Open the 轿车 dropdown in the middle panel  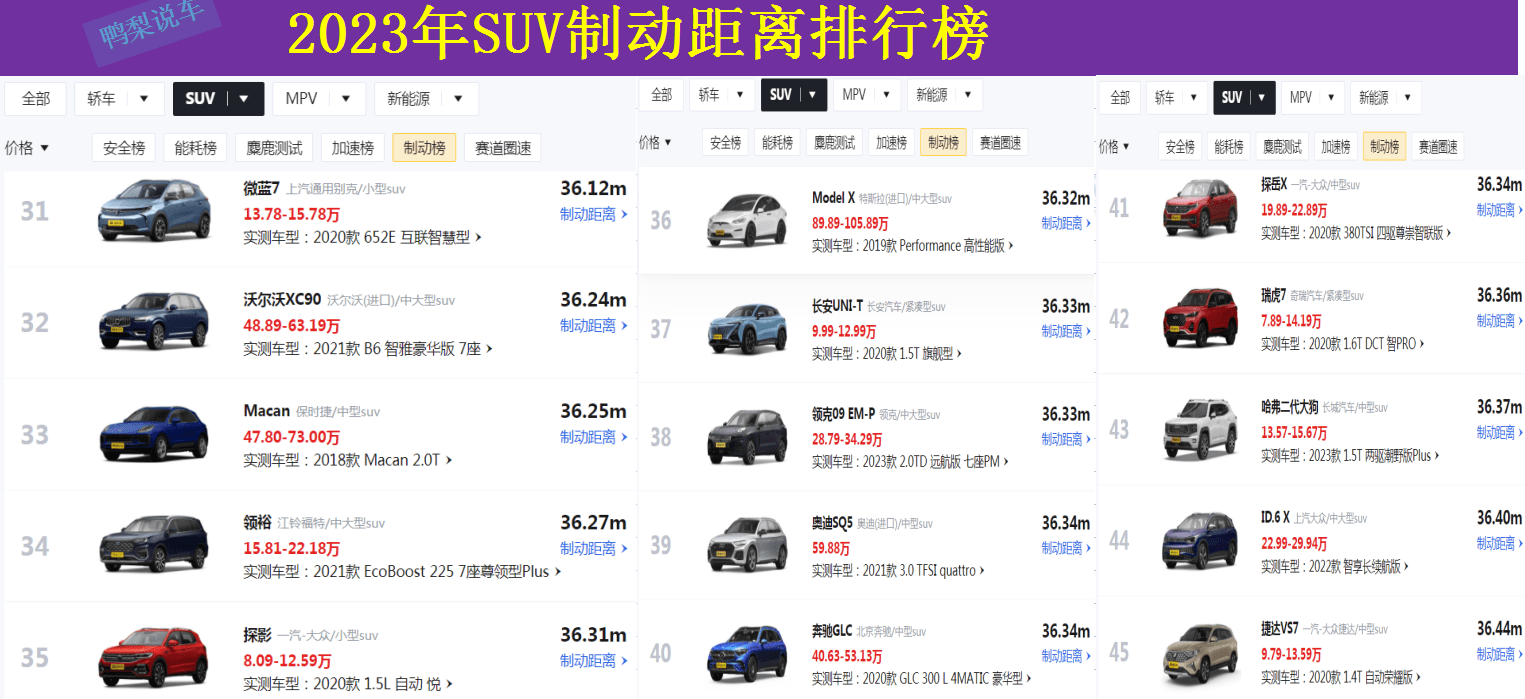[722, 95]
